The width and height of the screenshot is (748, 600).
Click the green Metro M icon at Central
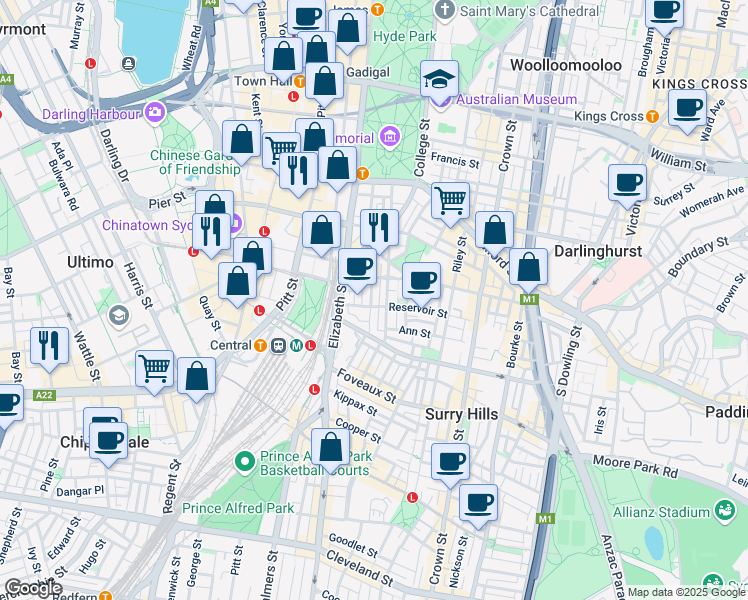click(296, 345)
